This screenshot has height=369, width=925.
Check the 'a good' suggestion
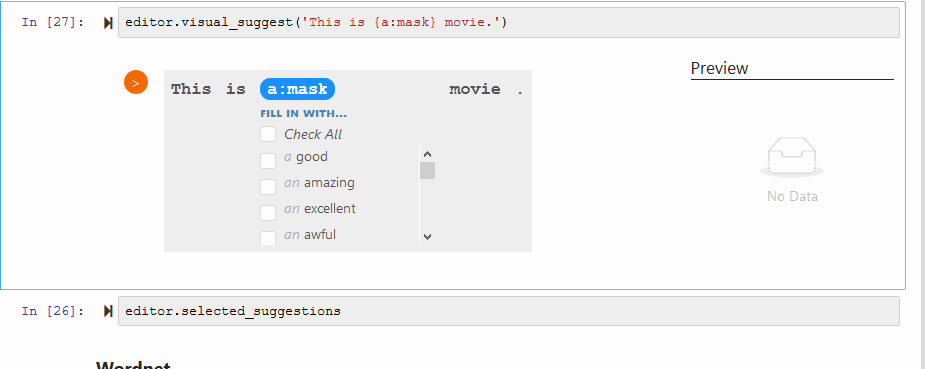pos(268,160)
